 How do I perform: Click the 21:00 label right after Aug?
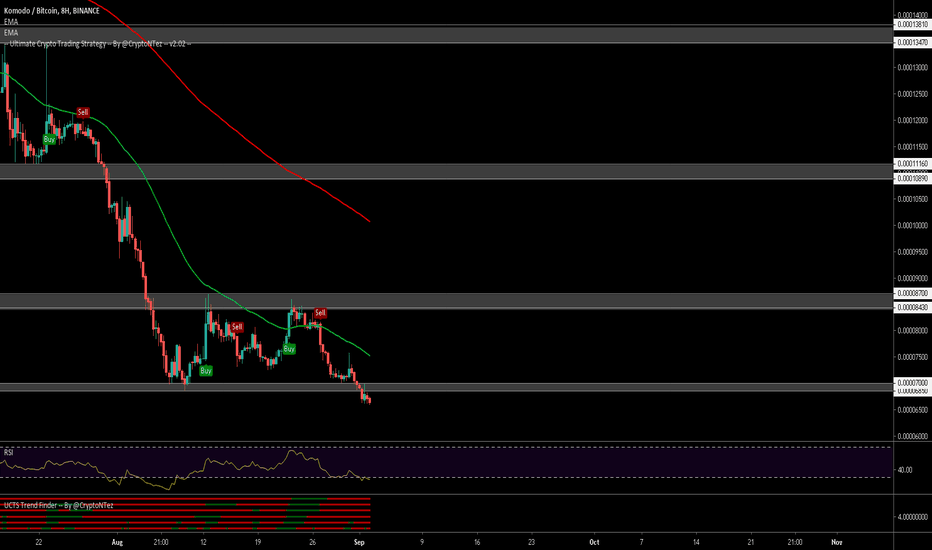(160, 542)
